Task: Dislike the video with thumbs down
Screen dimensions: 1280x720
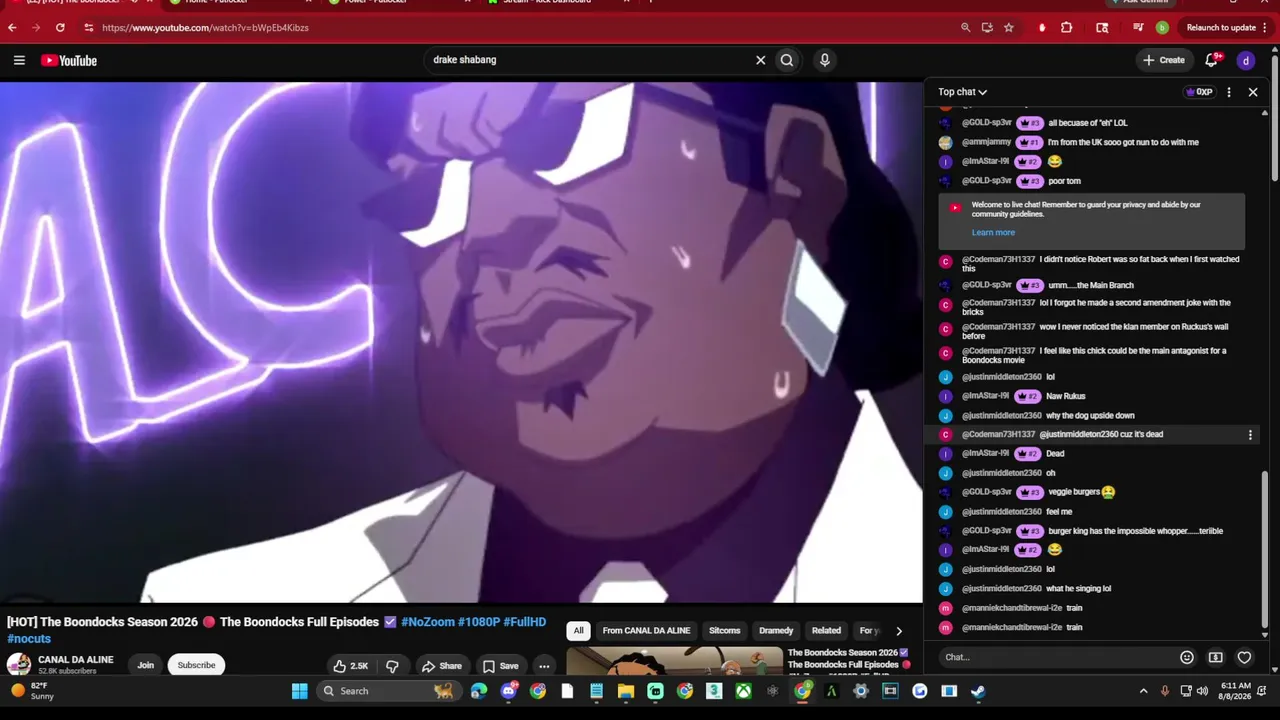Action: [x=392, y=666]
